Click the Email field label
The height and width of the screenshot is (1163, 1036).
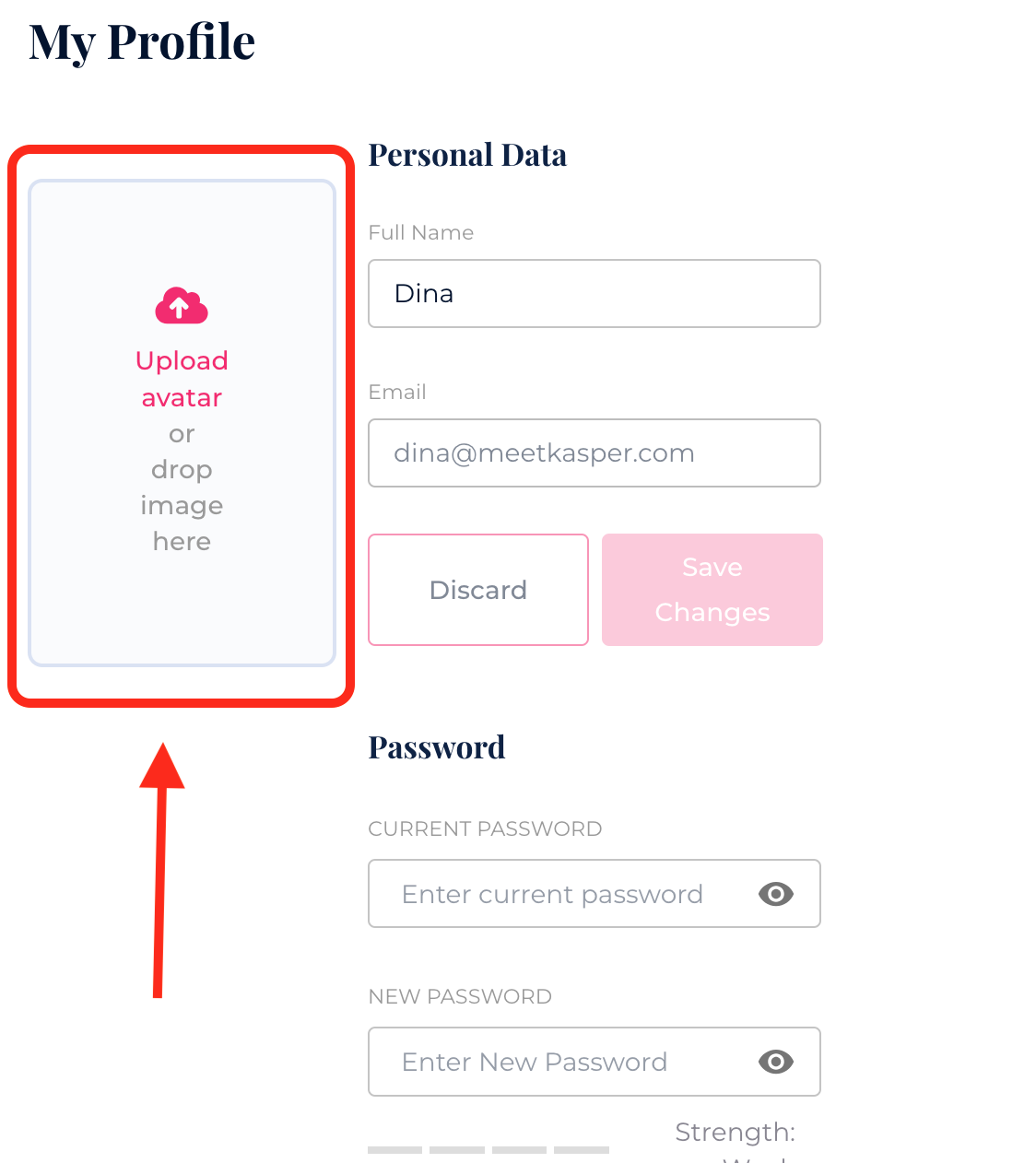[397, 393]
